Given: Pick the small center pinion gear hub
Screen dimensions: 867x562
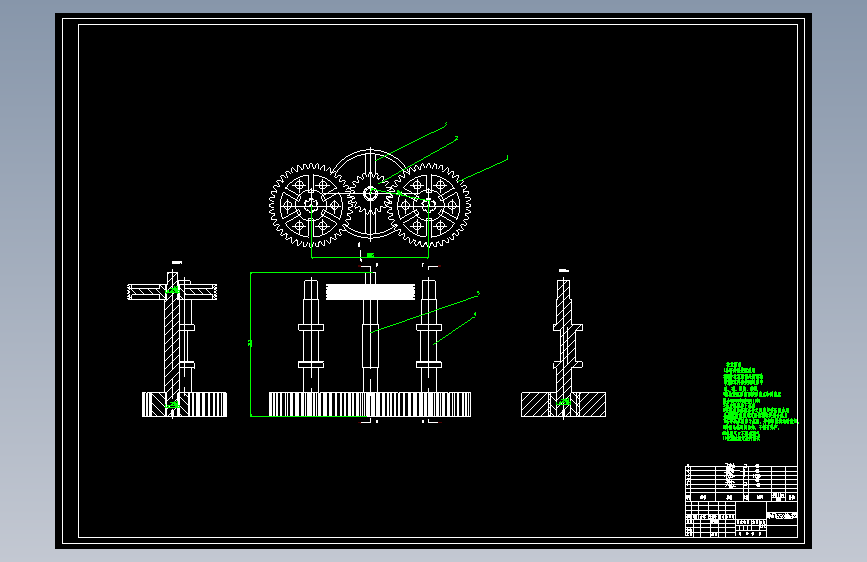Looking at the screenshot, I should click(x=370, y=194).
